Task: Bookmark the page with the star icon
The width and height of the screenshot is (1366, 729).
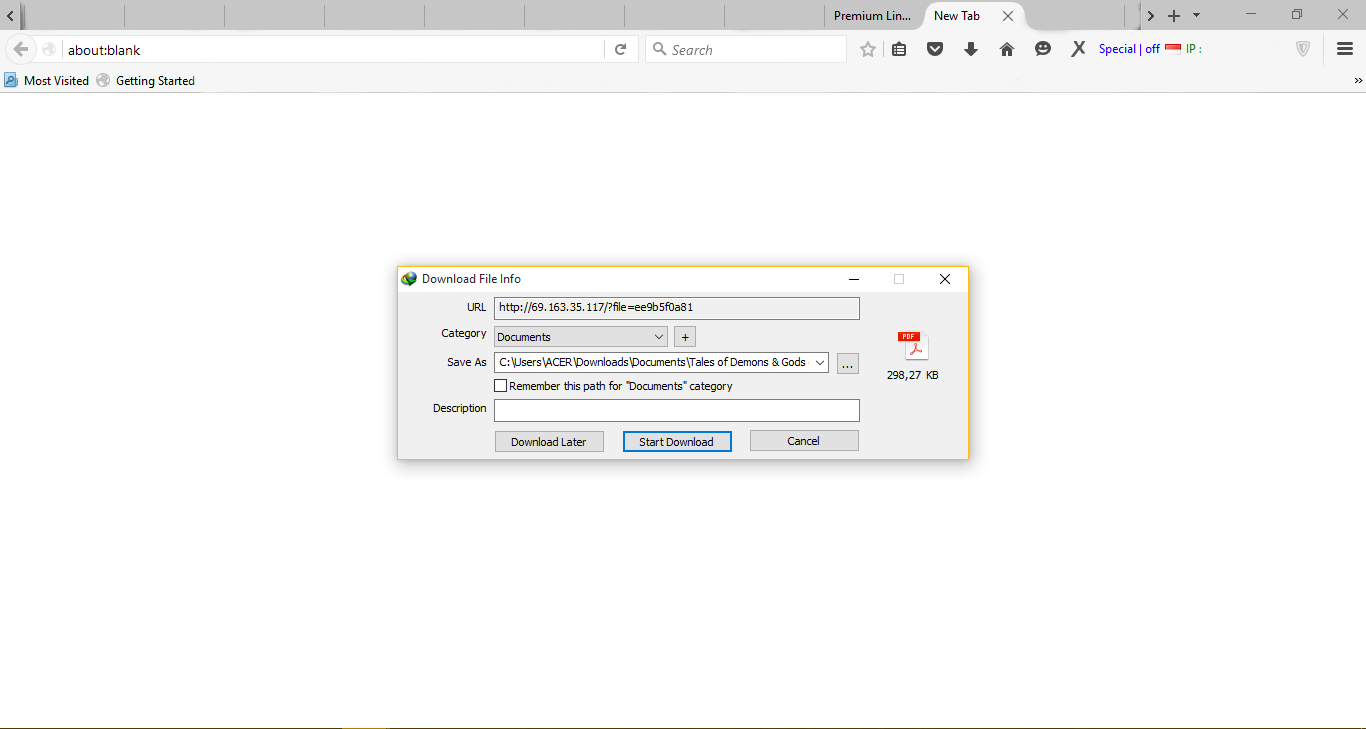Action: (867, 48)
